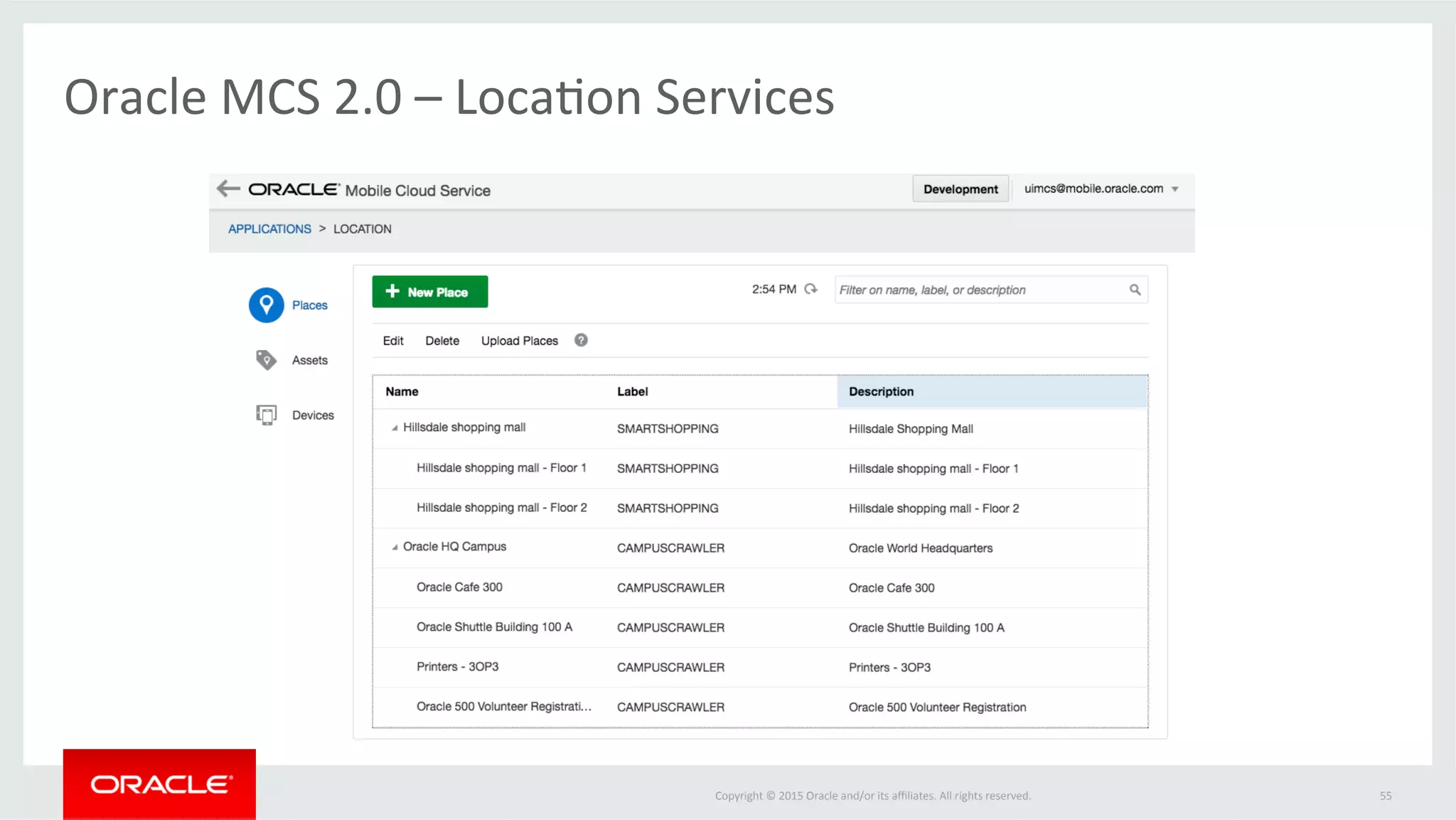The width and height of the screenshot is (1456, 820).
Task: Collapse the Oracle HQ Campus tree row
Action: (395, 547)
